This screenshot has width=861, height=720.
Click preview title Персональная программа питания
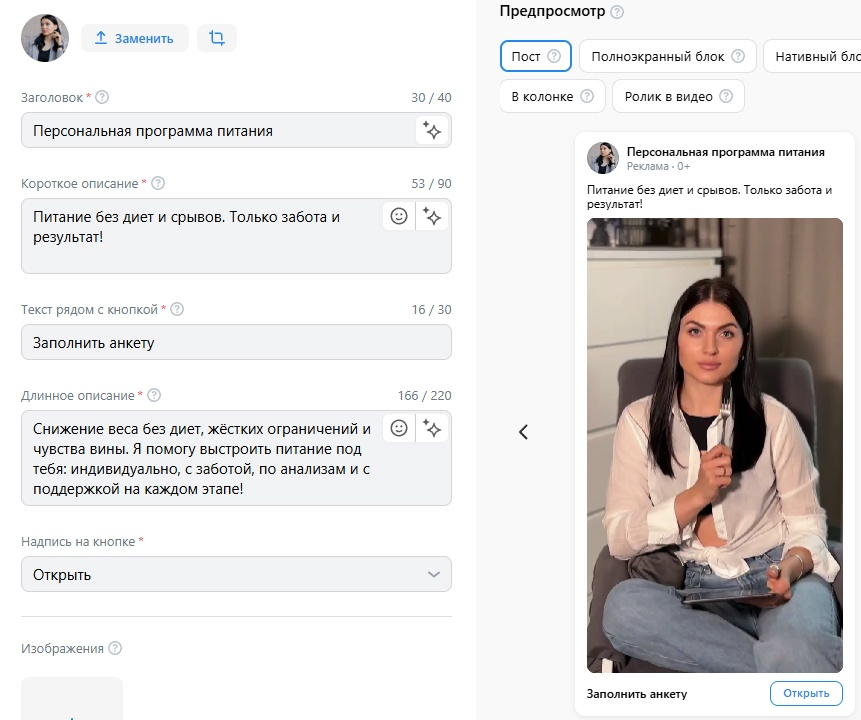pyautogui.click(x=725, y=152)
